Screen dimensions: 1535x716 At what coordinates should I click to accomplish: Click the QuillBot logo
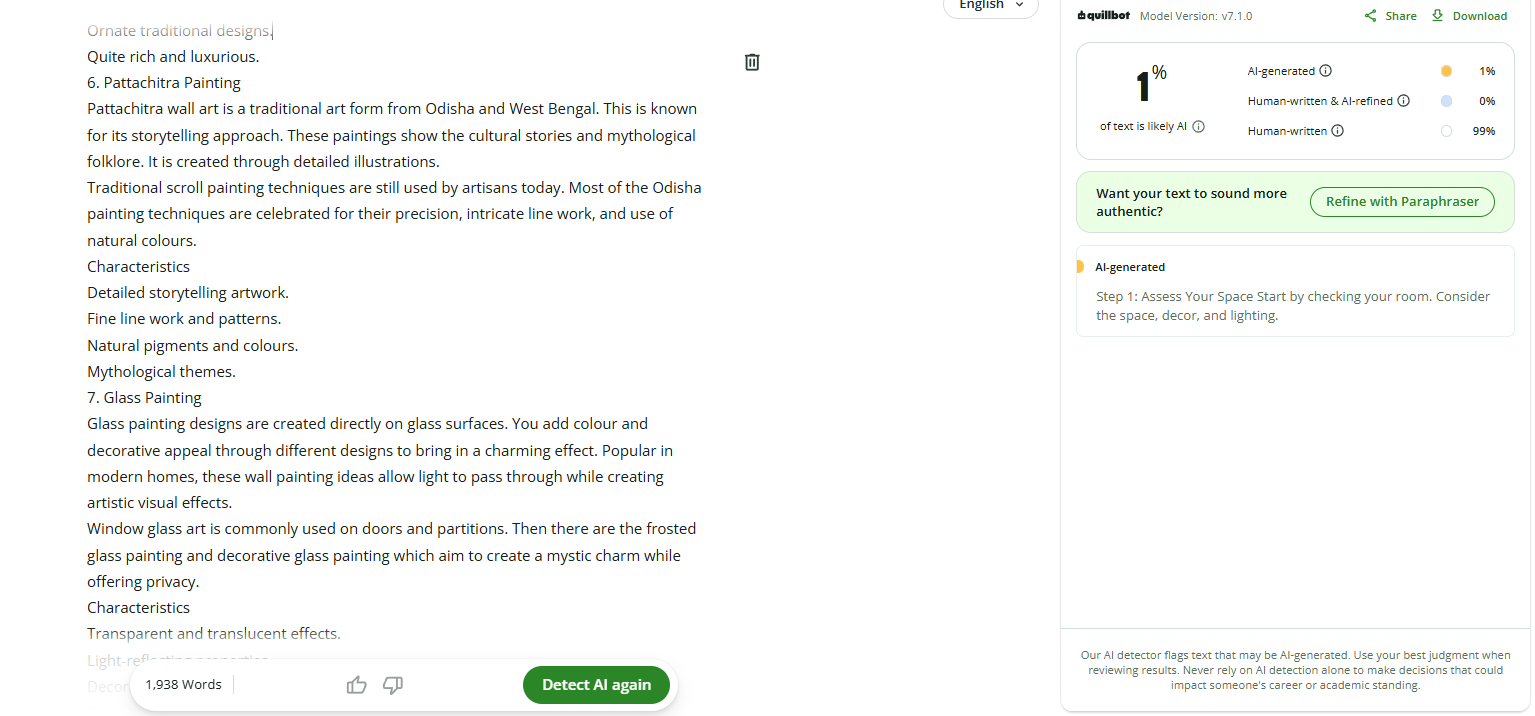point(1103,16)
